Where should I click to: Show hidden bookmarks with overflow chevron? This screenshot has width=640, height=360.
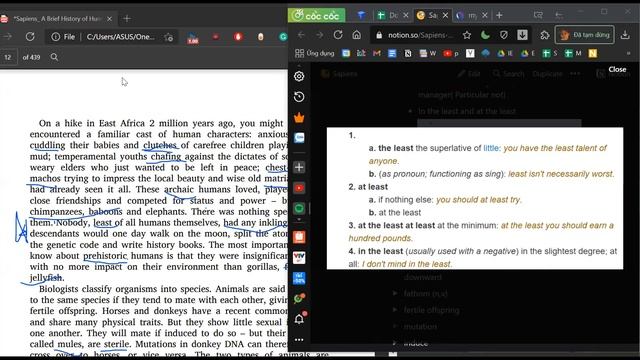click(629, 53)
